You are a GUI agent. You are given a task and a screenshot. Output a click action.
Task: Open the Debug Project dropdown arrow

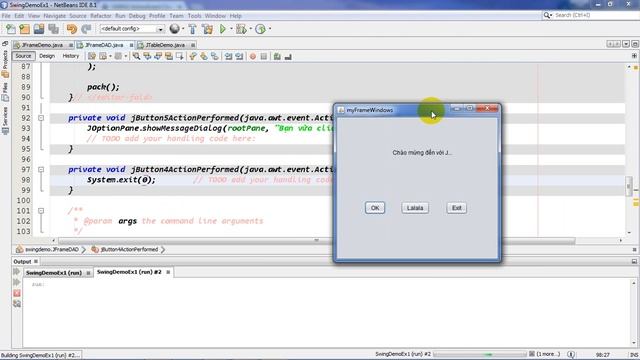click(x=250, y=29)
